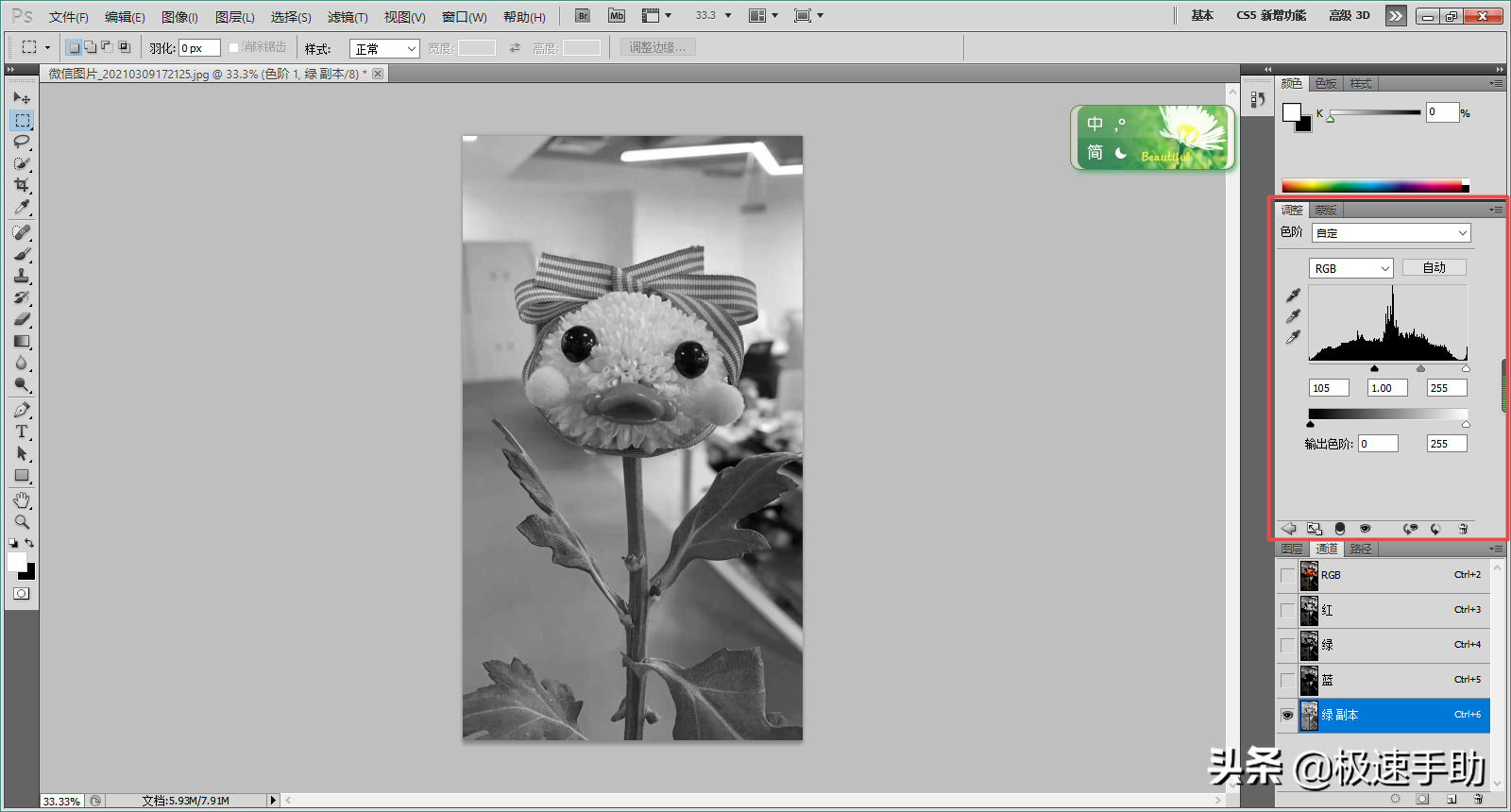Select the Zoom tool
The image size is (1511, 812).
click(22, 521)
